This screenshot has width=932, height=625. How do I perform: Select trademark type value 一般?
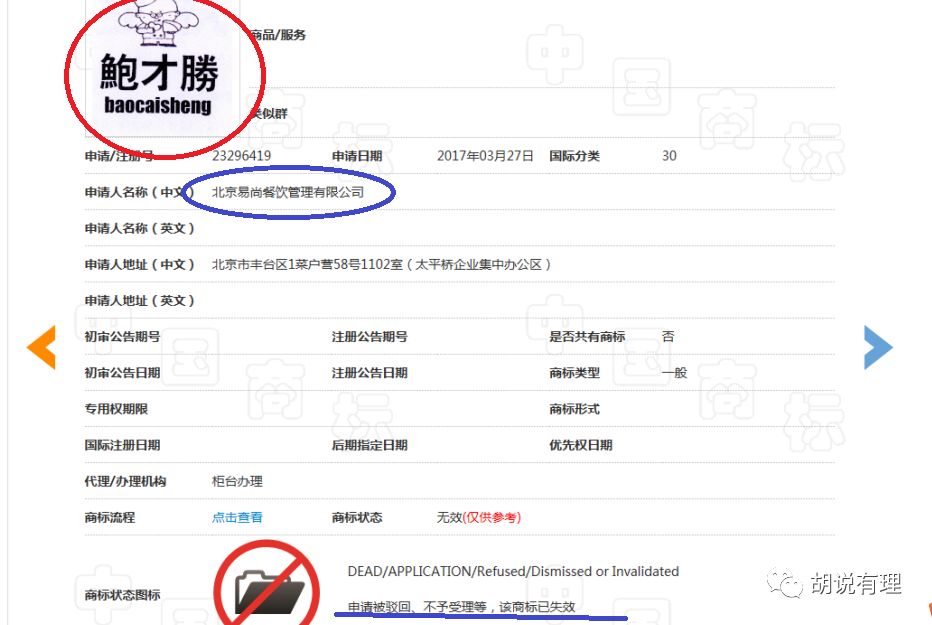(x=675, y=373)
